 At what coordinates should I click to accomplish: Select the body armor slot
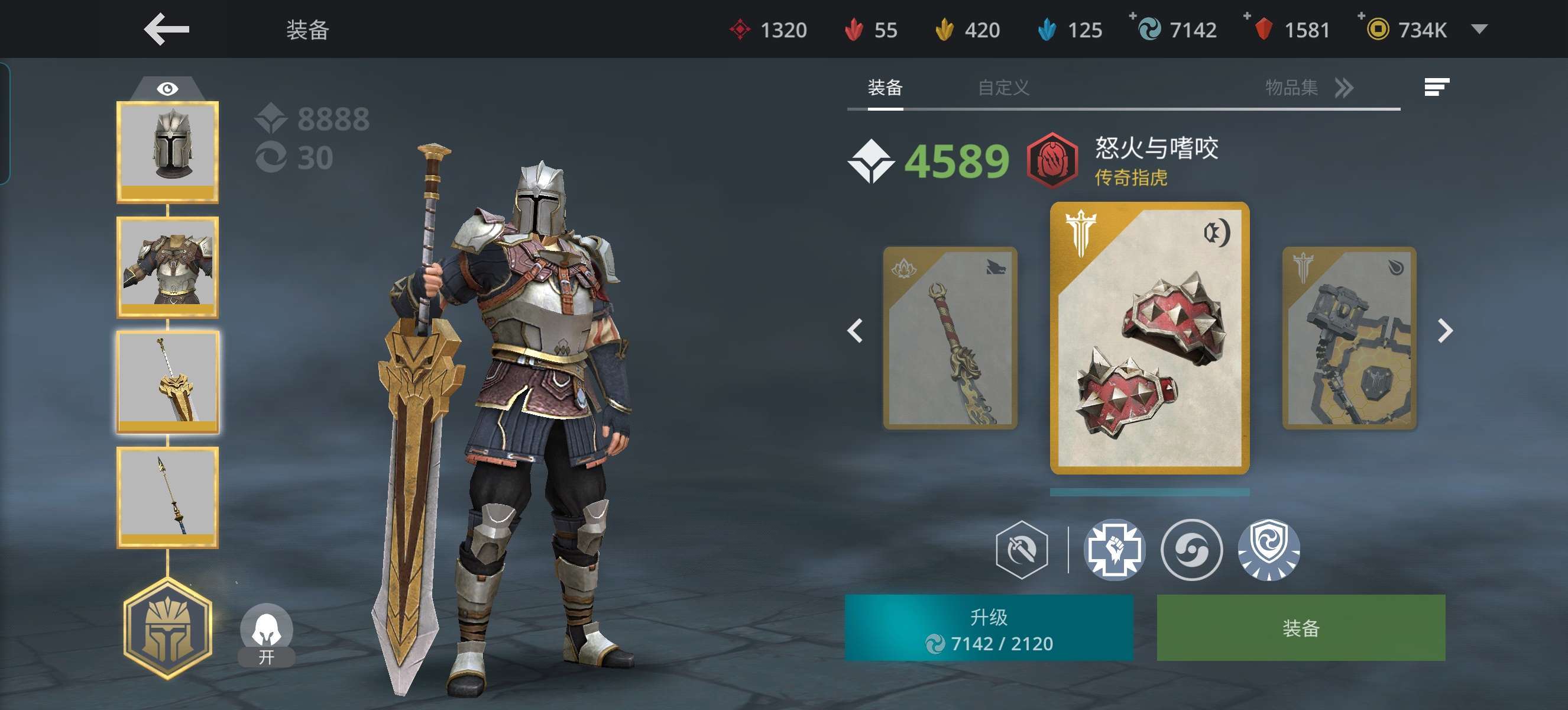coord(167,267)
